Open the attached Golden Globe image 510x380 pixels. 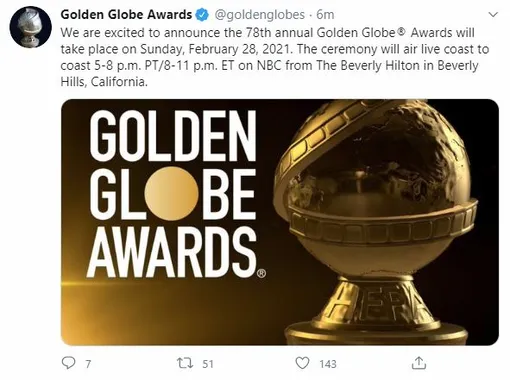[280, 222]
